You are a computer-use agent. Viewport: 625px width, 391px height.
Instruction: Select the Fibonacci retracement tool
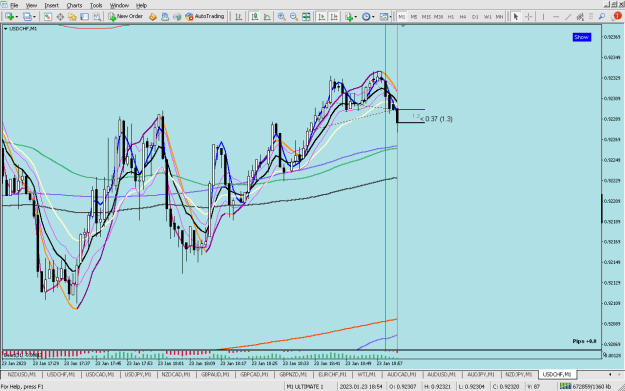[591, 17]
